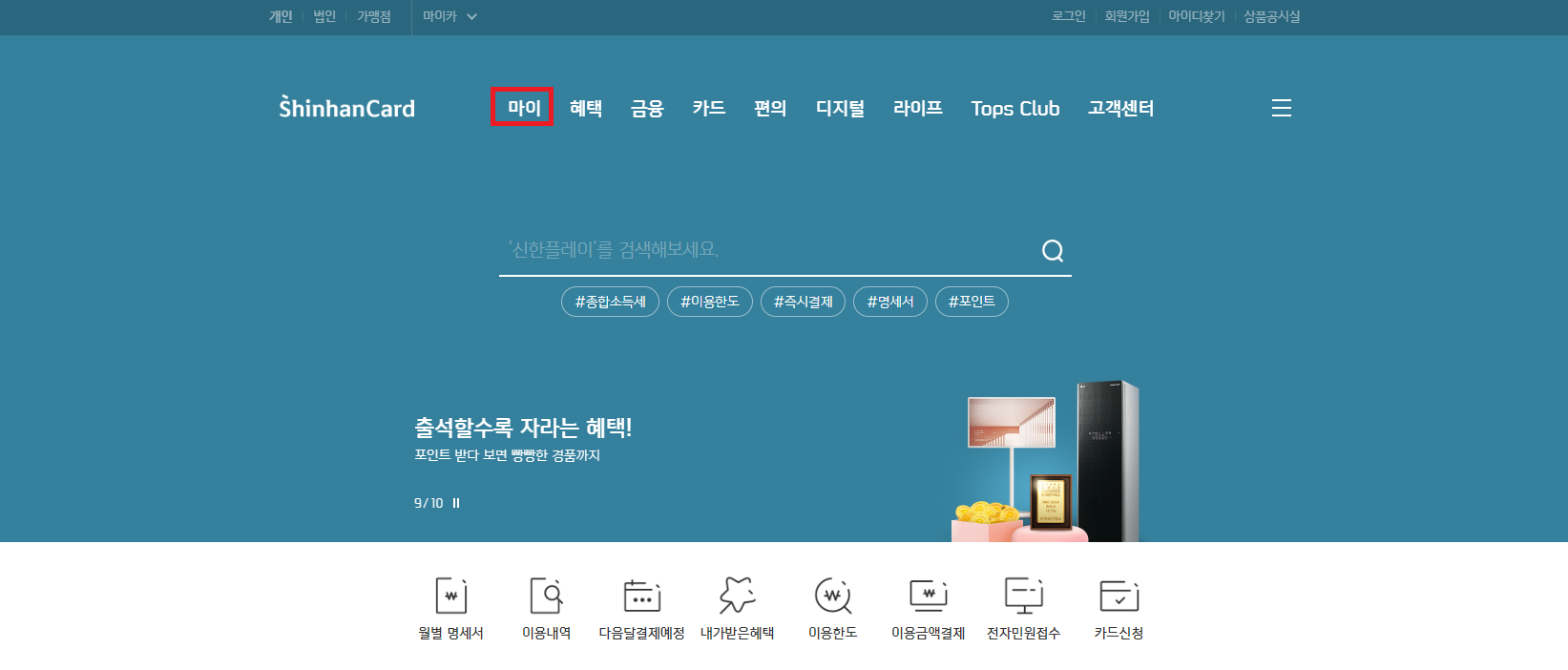Viewport: 1568px width, 670px height.
Task: Open the 고객센터 menu
Action: pos(1121,108)
